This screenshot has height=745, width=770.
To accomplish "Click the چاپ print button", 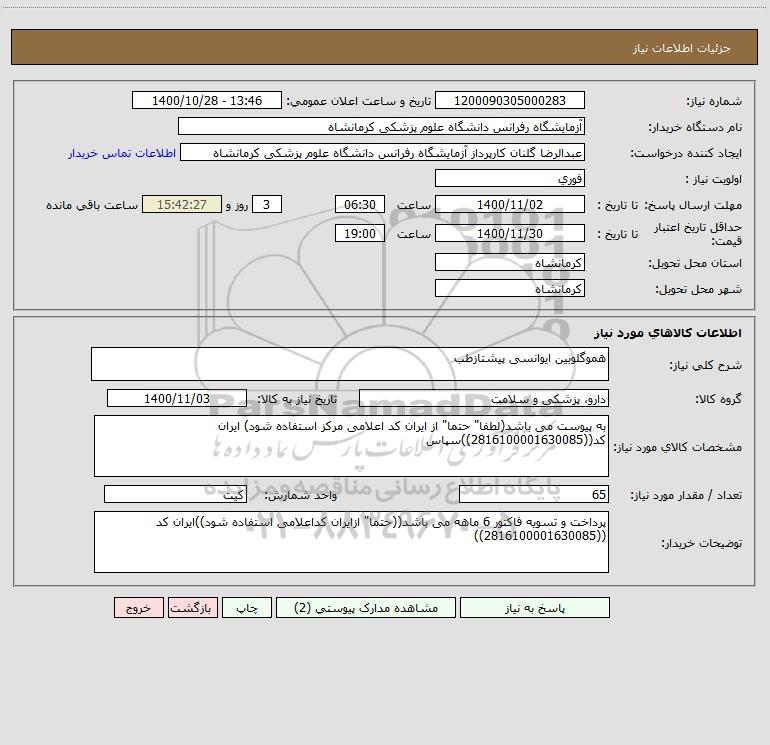I will pos(247,608).
